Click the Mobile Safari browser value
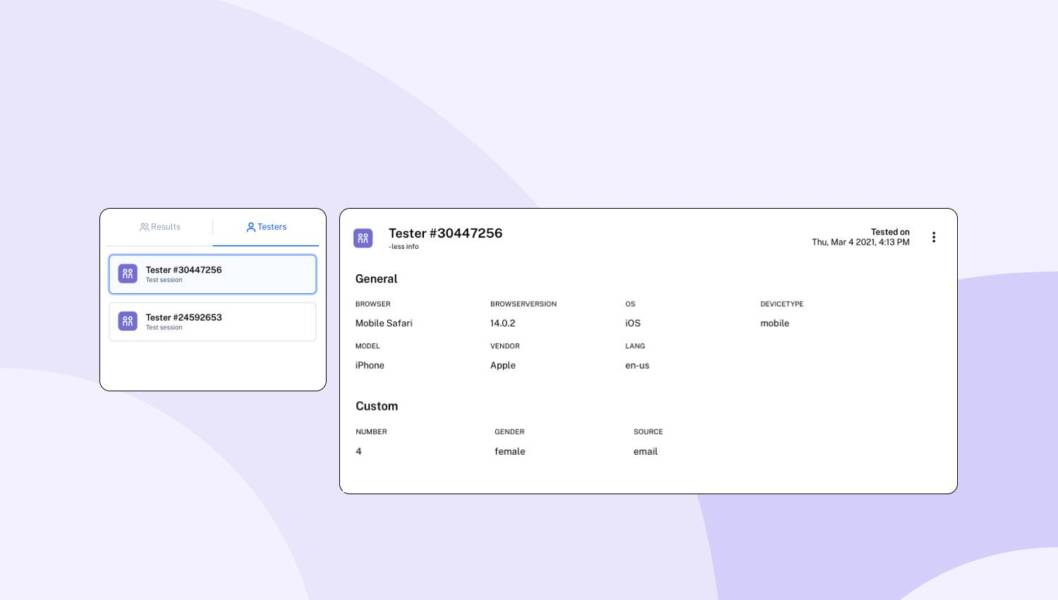Viewport: 1058px width, 600px height. [383, 323]
